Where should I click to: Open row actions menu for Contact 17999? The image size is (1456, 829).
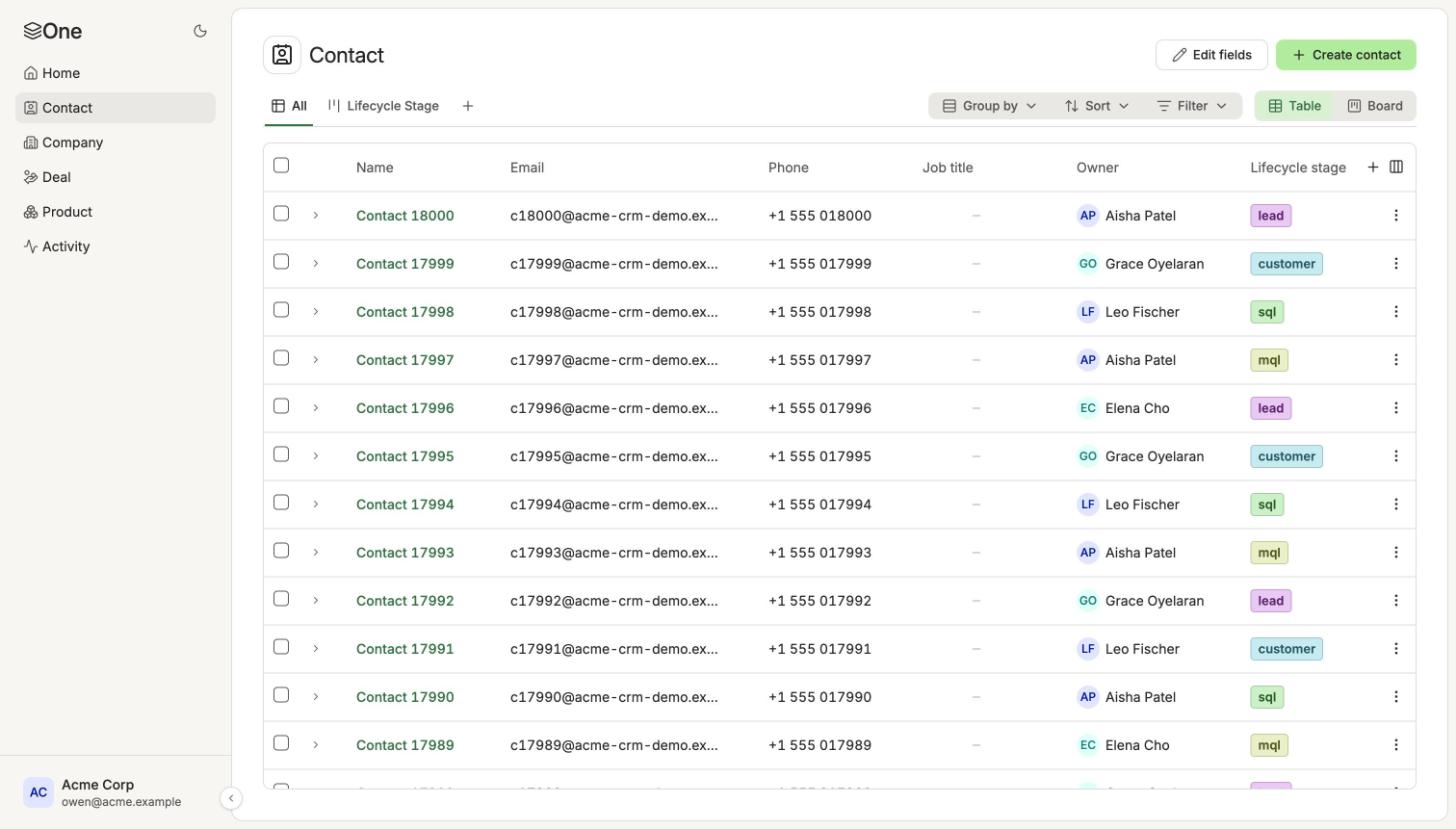click(1396, 264)
